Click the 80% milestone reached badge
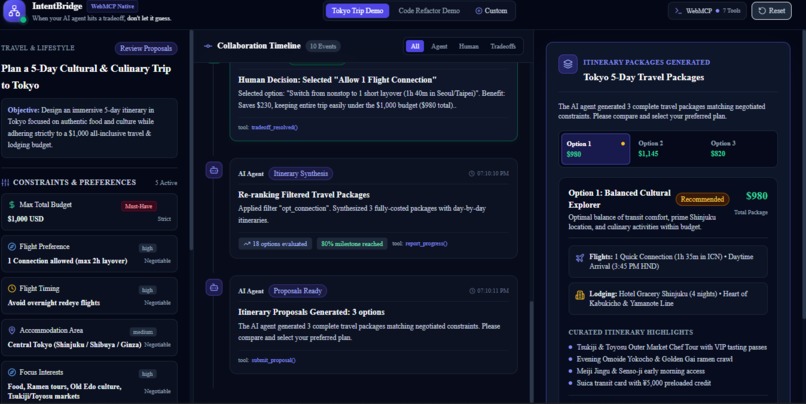806x404 pixels. (352, 244)
